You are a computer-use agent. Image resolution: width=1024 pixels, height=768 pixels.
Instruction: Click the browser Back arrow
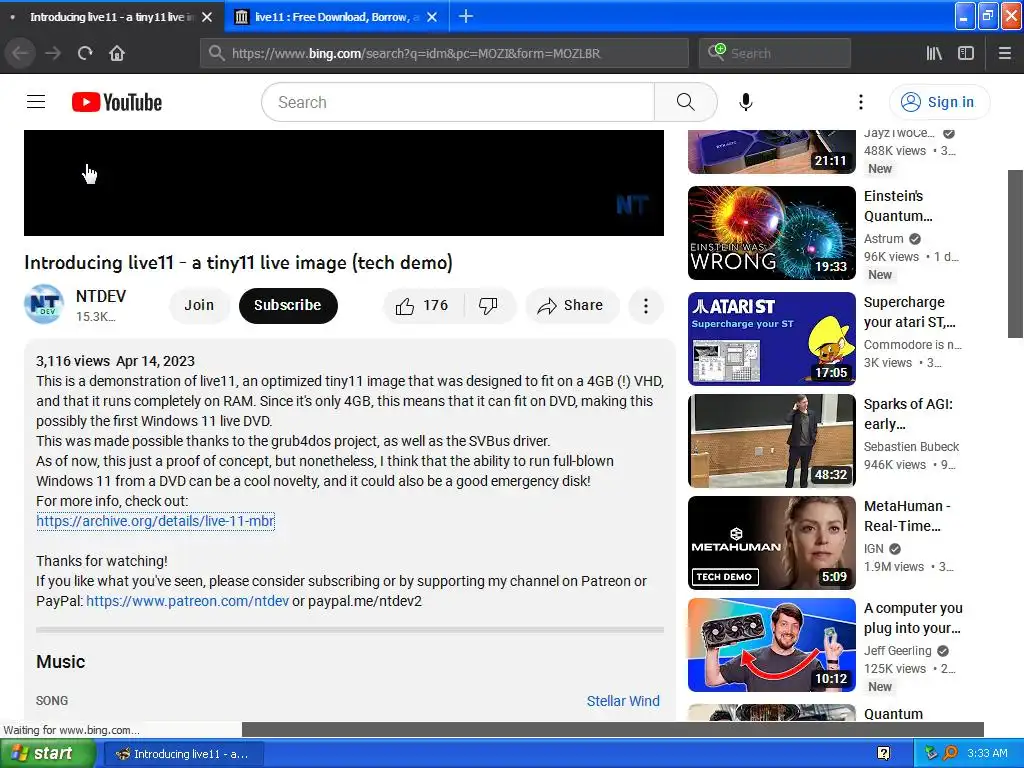tap(20, 53)
